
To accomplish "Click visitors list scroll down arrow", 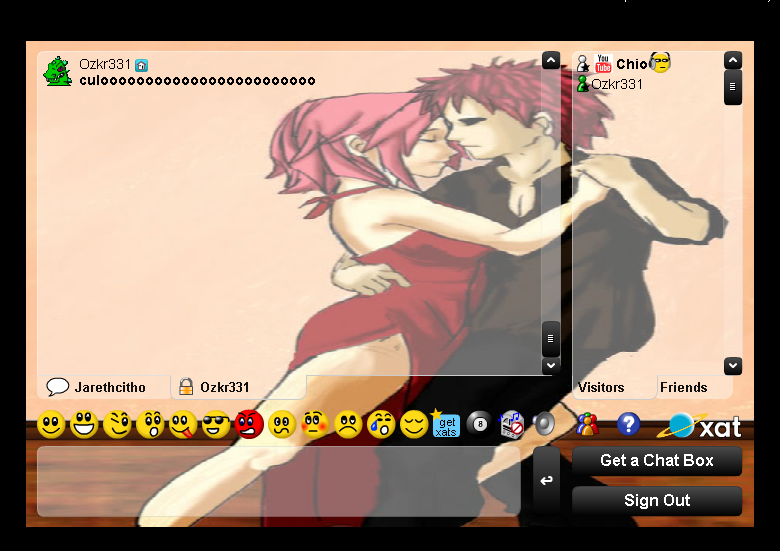I will 733,366.
